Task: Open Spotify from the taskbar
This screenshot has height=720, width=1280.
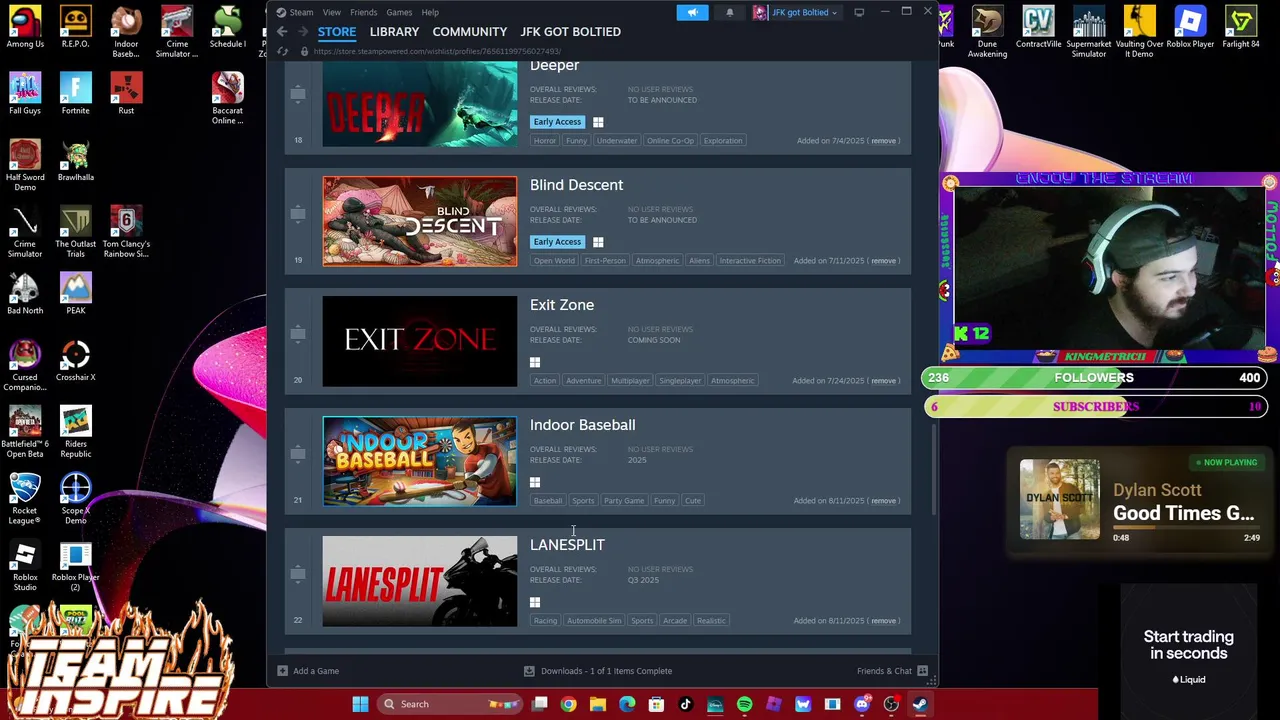Action: (x=744, y=704)
